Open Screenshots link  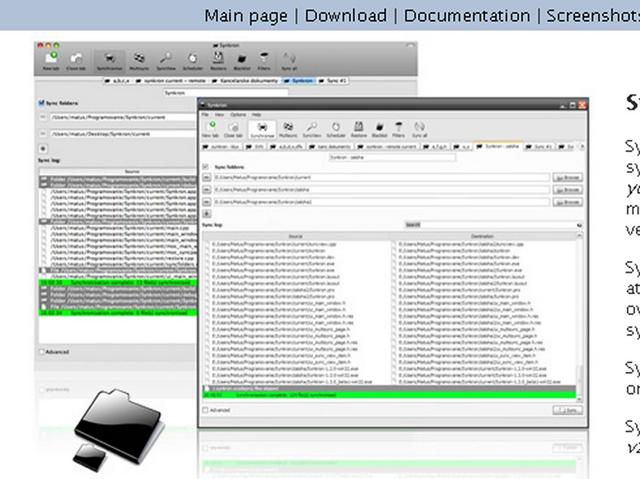click(593, 16)
